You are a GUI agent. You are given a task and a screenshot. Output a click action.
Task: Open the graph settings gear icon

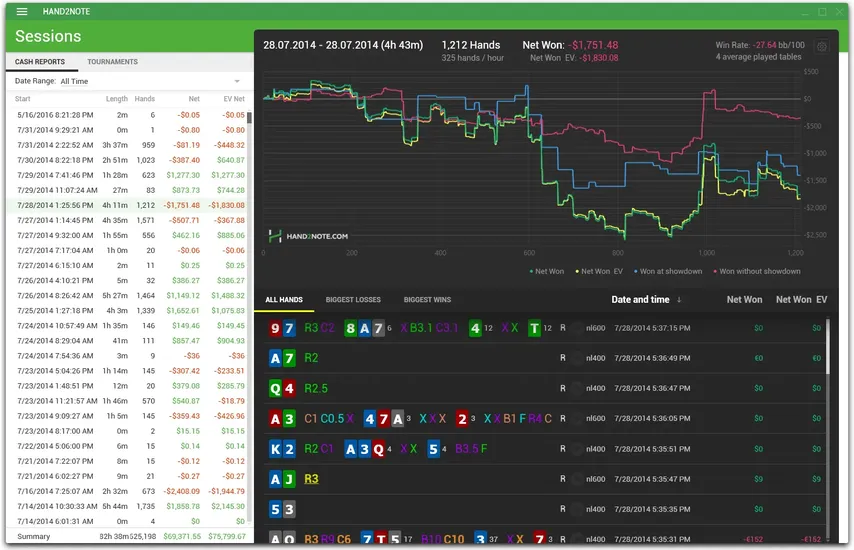click(x=822, y=47)
